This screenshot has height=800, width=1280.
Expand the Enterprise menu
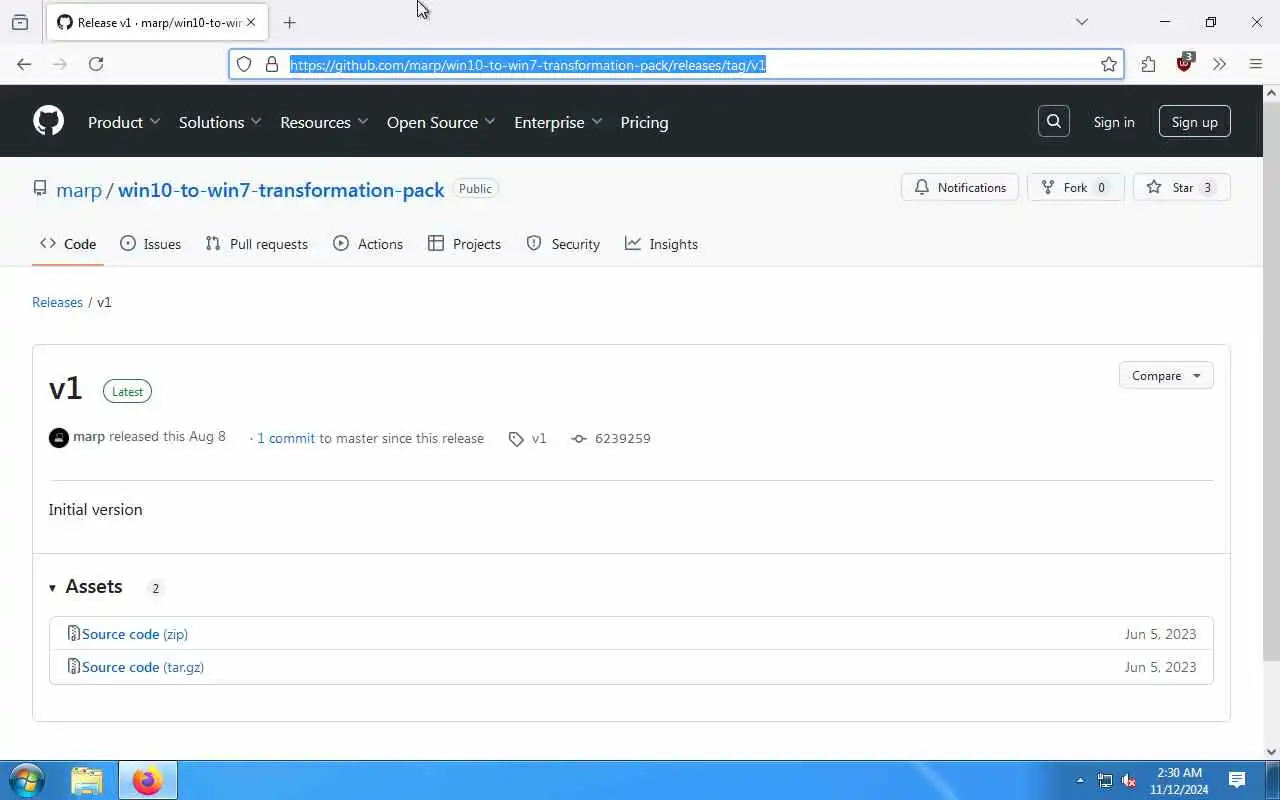tap(558, 122)
